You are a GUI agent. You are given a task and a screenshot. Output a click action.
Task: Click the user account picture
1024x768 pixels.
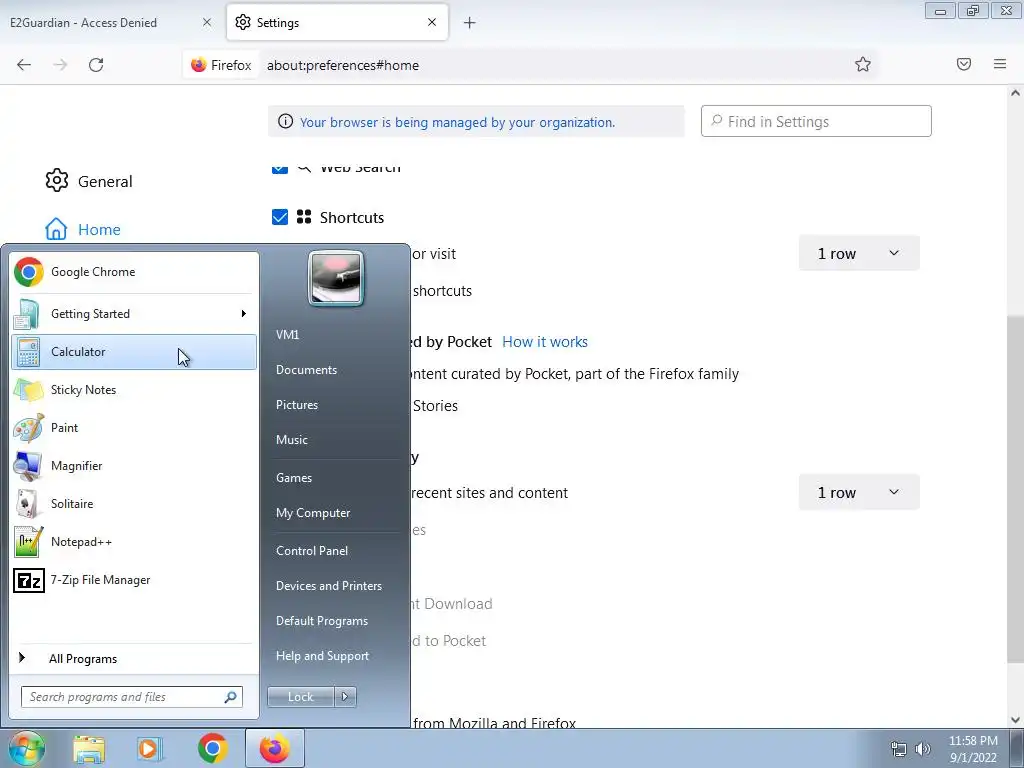click(x=336, y=278)
